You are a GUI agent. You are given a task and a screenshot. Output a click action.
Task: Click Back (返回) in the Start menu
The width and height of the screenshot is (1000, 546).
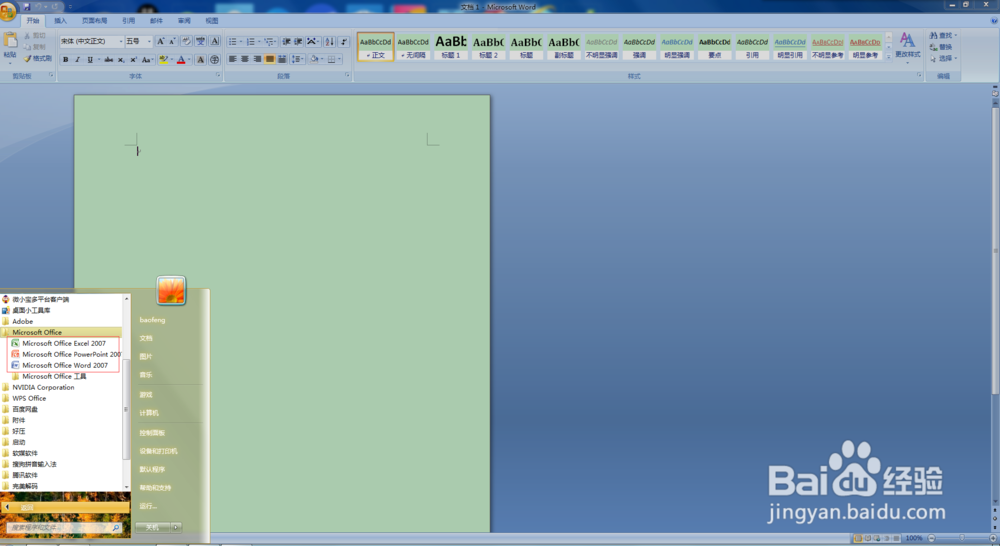64,507
